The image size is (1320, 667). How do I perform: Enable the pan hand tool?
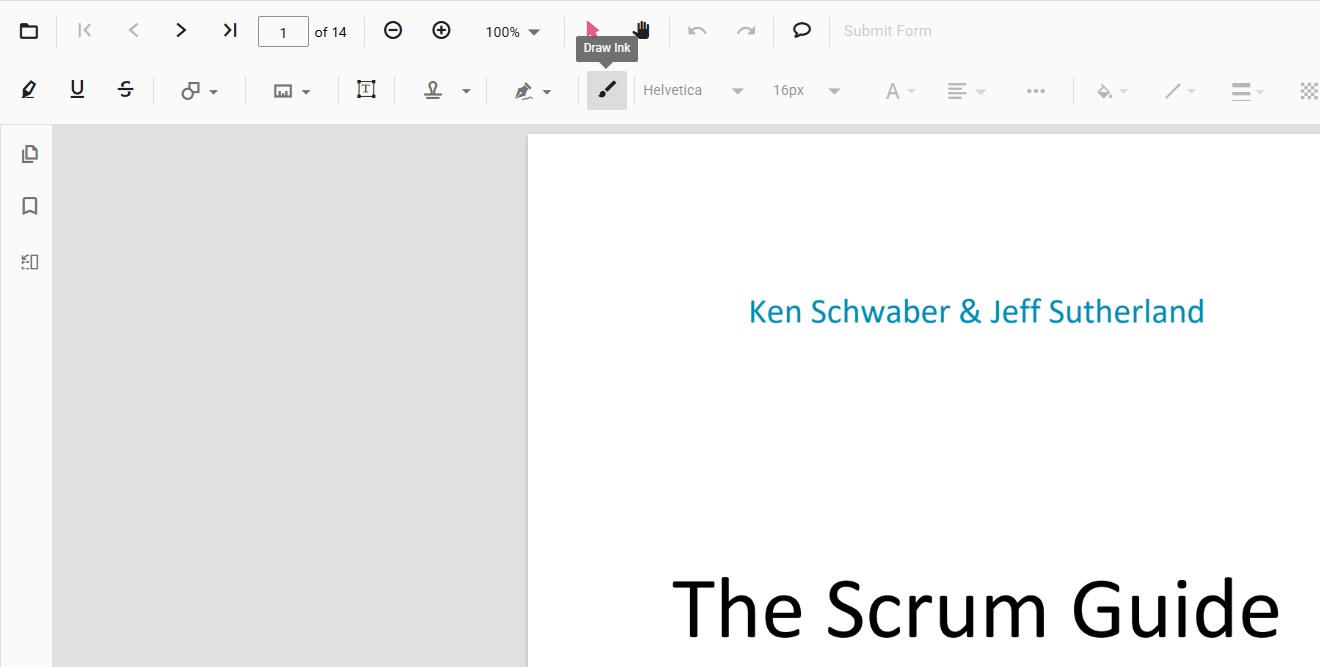tap(641, 31)
